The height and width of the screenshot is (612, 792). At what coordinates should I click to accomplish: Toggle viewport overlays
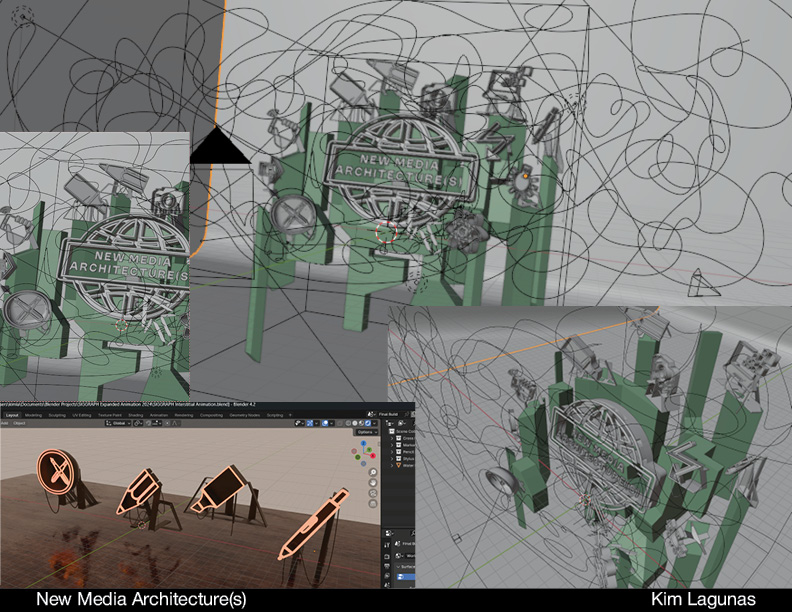pos(325,423)
